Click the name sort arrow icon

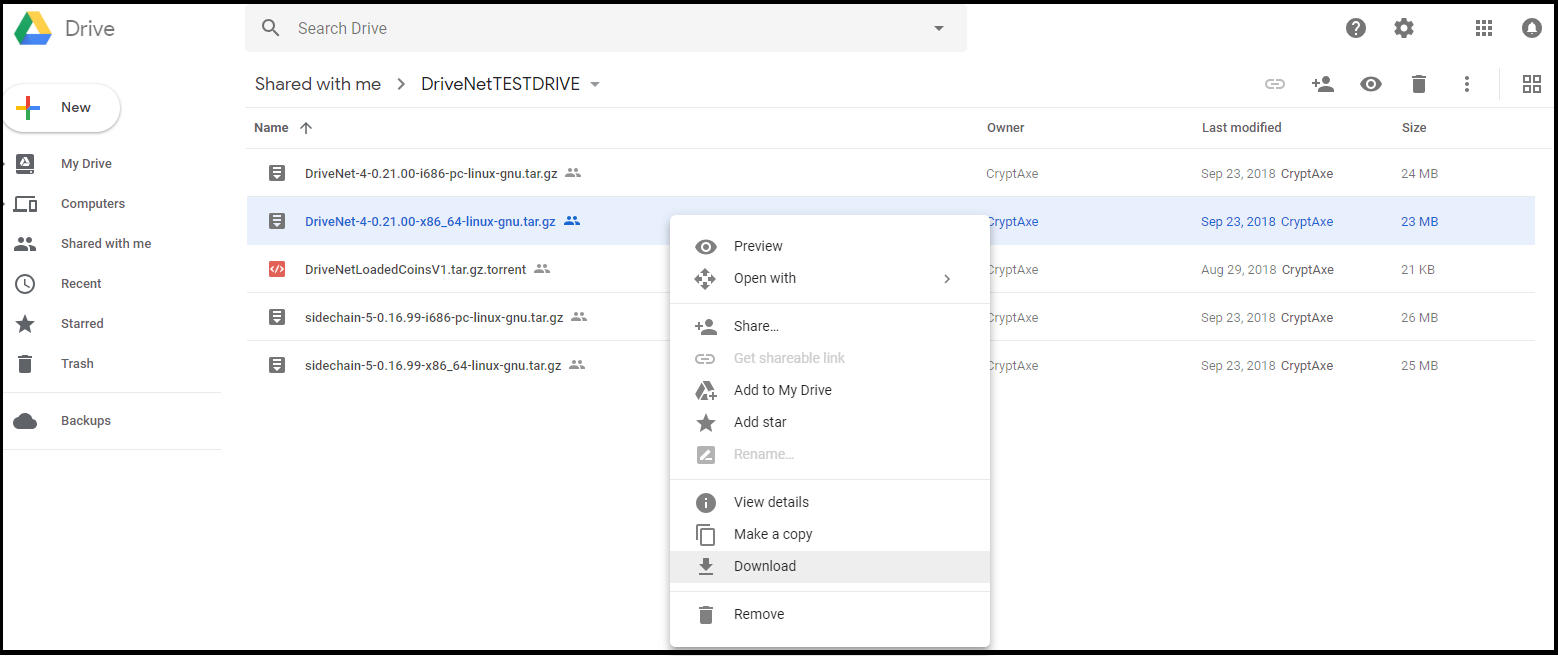pyautogui.click(x=306, y=128)
